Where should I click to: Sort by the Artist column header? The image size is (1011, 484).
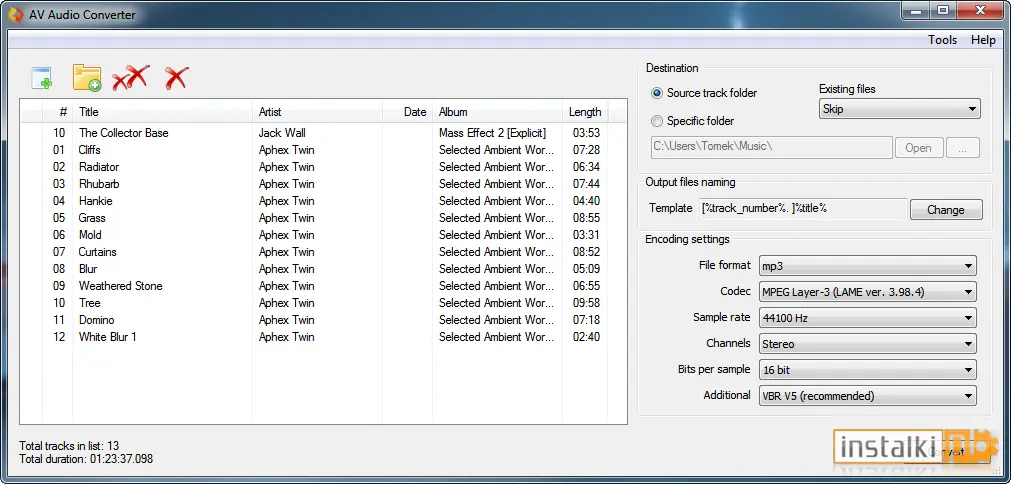coord(317,112)
